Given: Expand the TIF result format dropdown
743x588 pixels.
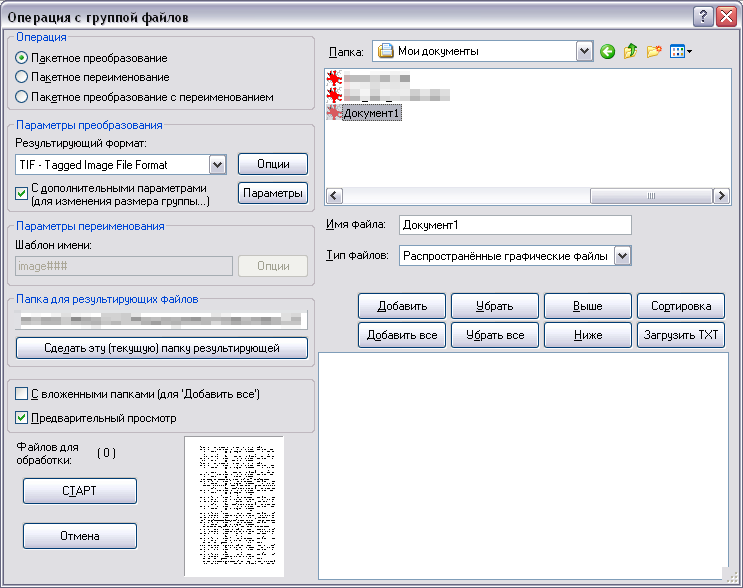Looking at the screenshot, I should (x=217, y=165).
